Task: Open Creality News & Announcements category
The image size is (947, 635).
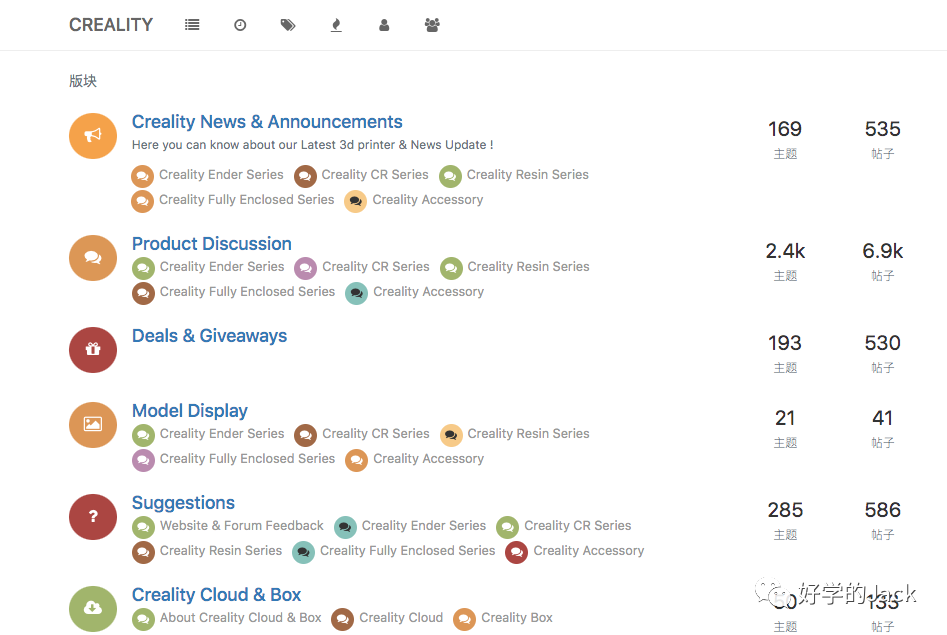Action: pos(267,122)
